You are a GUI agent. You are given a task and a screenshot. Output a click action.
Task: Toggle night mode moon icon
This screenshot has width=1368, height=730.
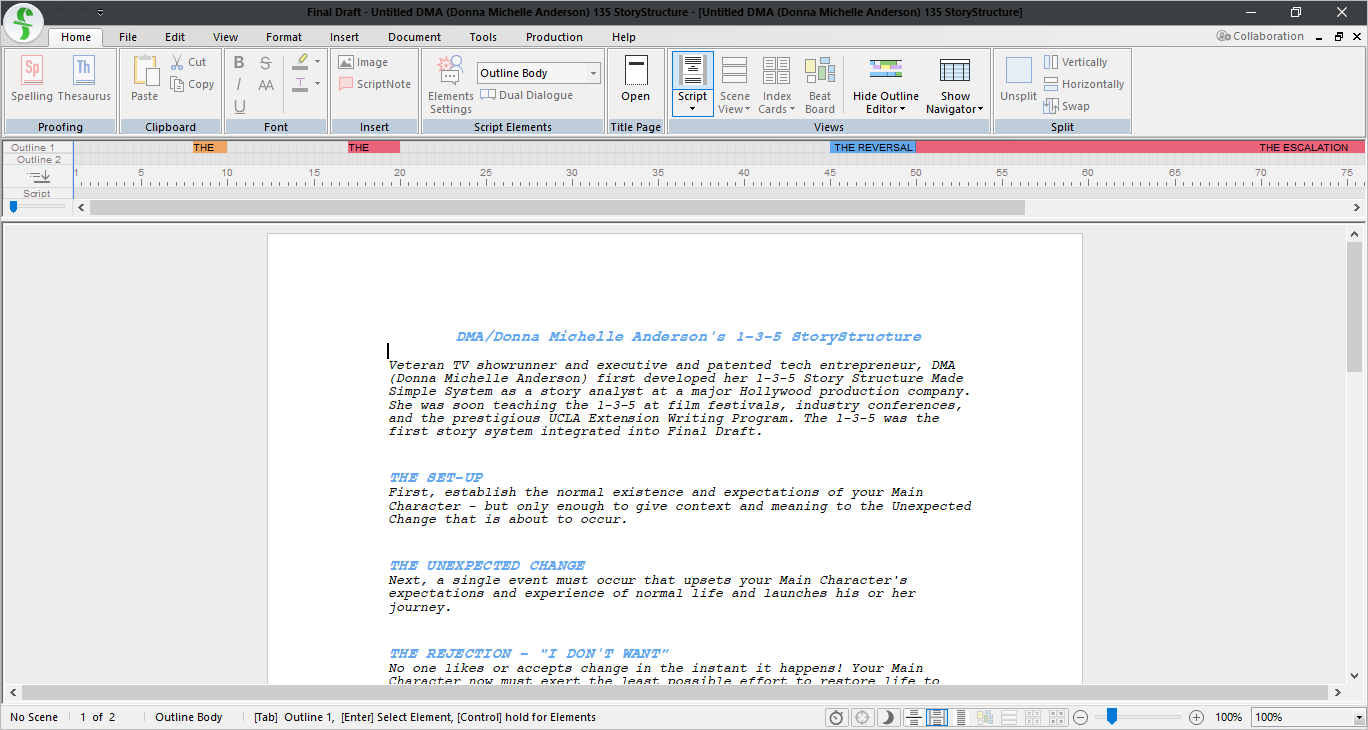888,717
